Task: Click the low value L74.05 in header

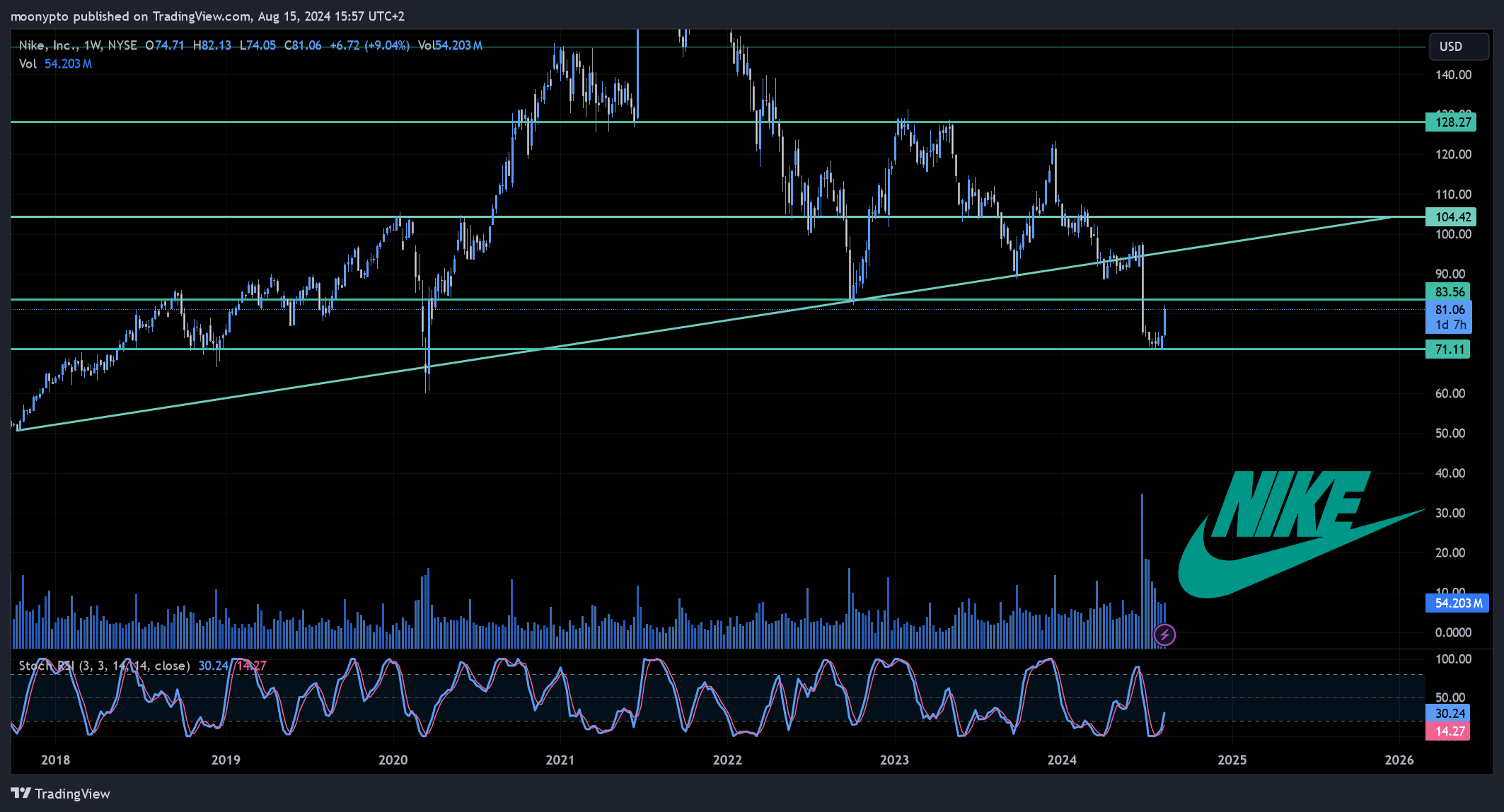Action: (x=258, y=45)
